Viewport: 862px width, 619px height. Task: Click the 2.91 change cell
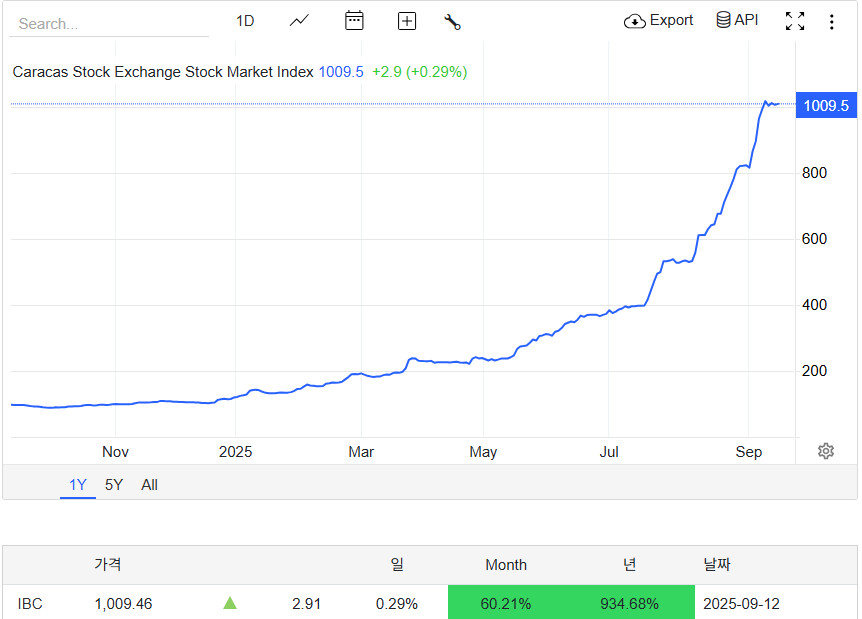tap(306, 604)
